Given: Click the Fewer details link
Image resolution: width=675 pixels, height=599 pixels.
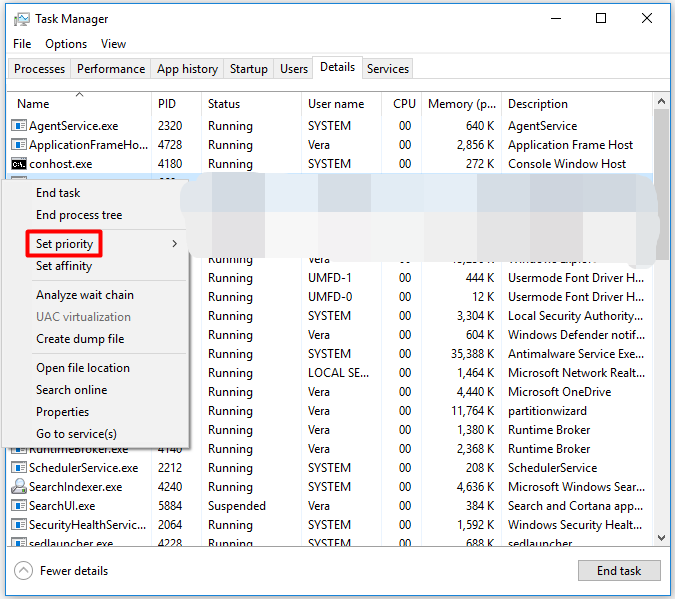Looking at the screenshot, I should (74, 571).
